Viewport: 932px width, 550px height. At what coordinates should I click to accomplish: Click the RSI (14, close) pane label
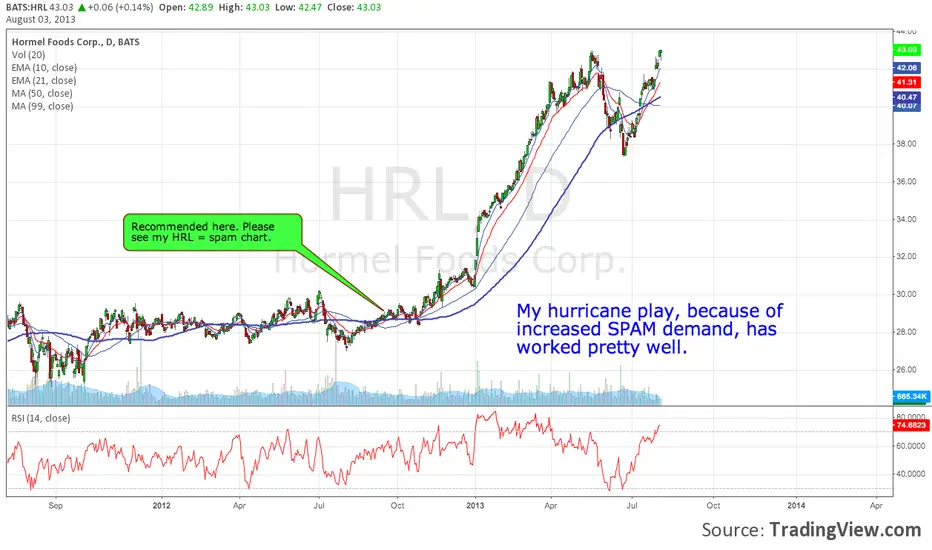(x=41, y=418)
